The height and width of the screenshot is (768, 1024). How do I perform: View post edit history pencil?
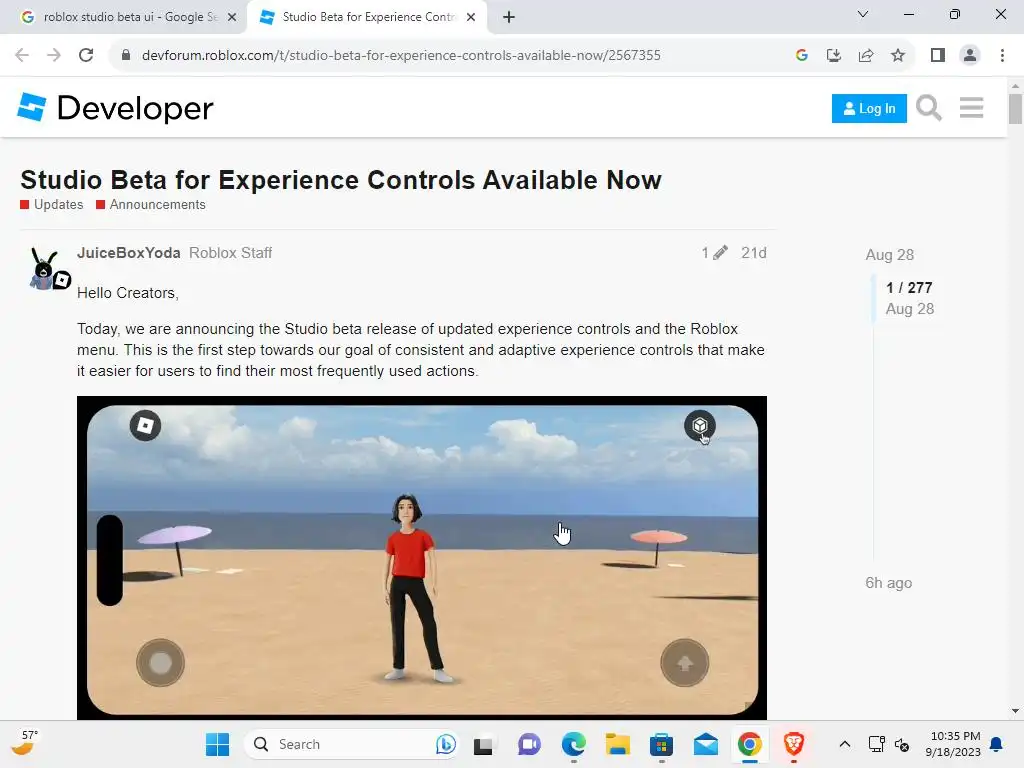[x=714, y=253]
